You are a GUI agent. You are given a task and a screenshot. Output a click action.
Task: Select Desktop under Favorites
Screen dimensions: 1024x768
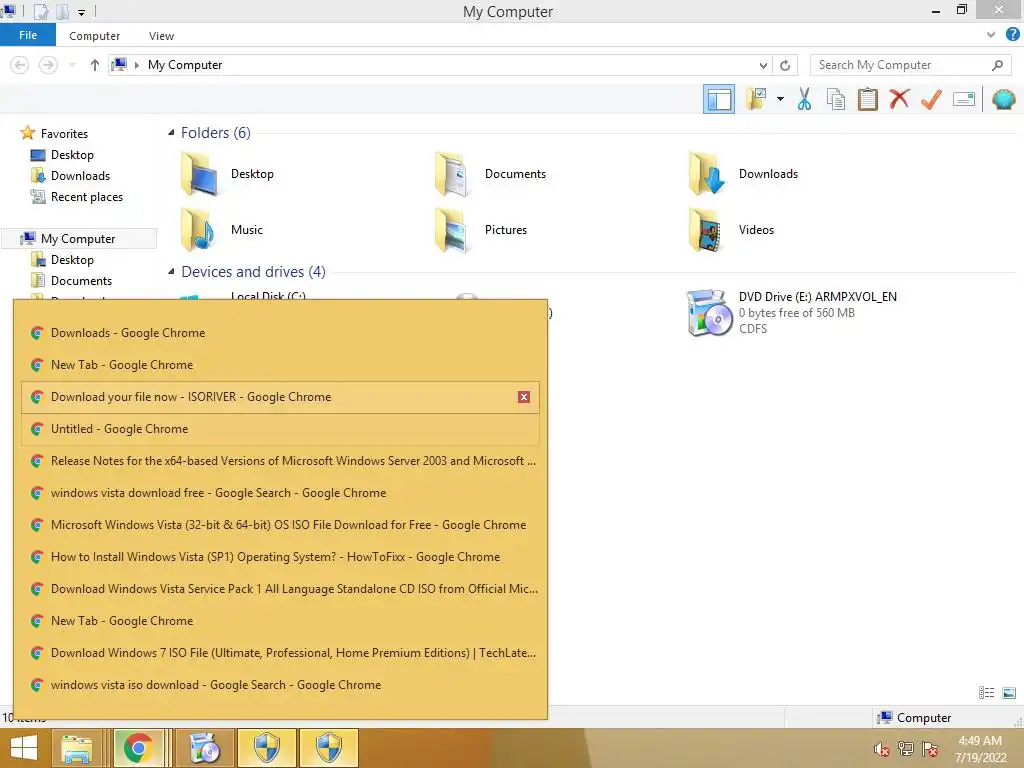tap(72, 155)
